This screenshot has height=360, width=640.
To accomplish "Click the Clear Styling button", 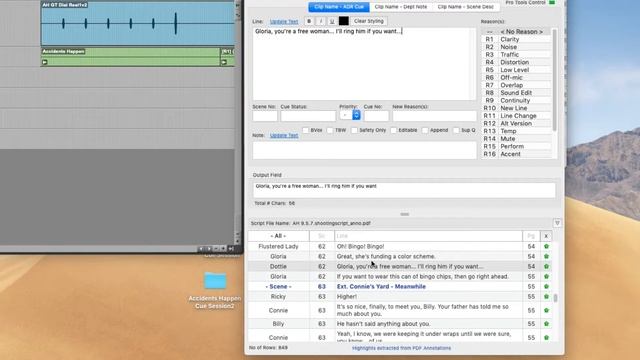I will [369, 21].
